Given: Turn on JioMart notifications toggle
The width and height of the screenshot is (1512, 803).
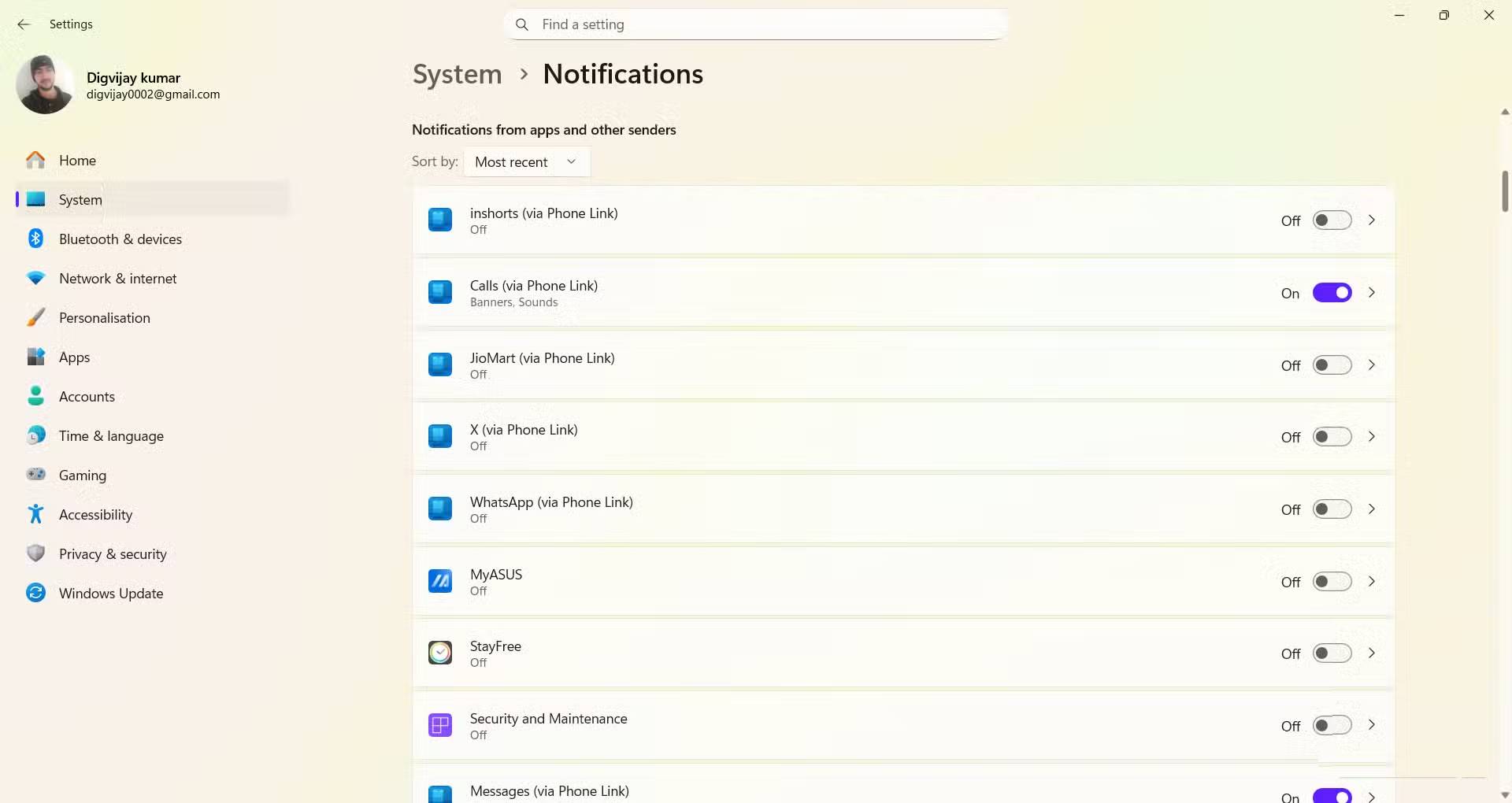Looking at the screenshot, I should (x=1332, y=365).
